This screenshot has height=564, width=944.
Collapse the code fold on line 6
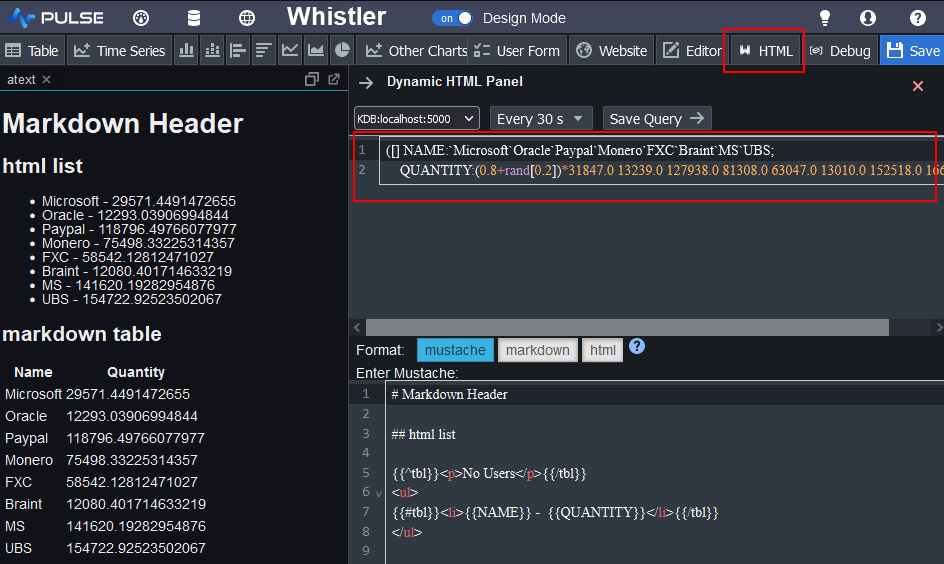tap(379, 494)
